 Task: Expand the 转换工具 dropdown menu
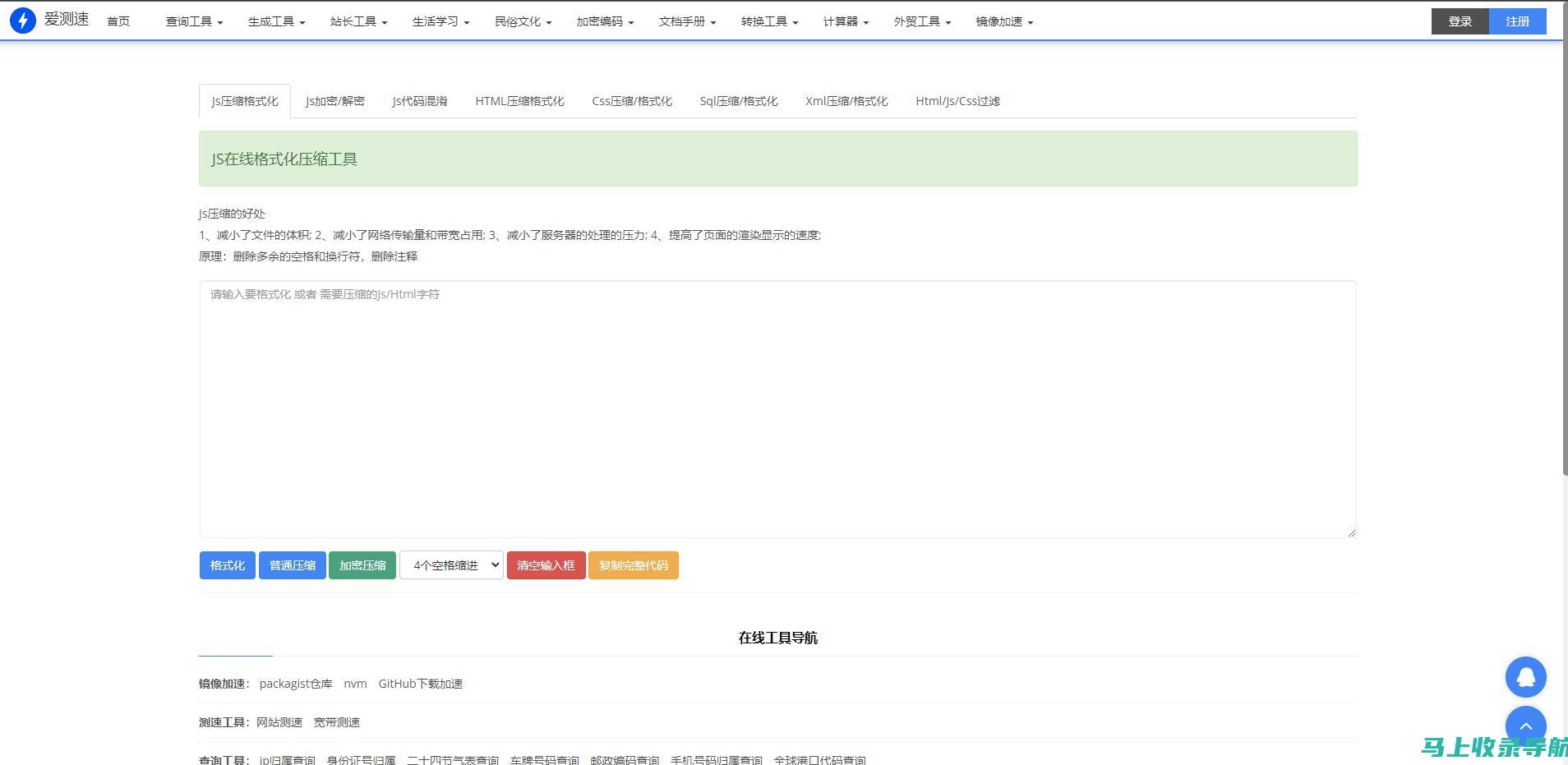(x=769, y=21)
